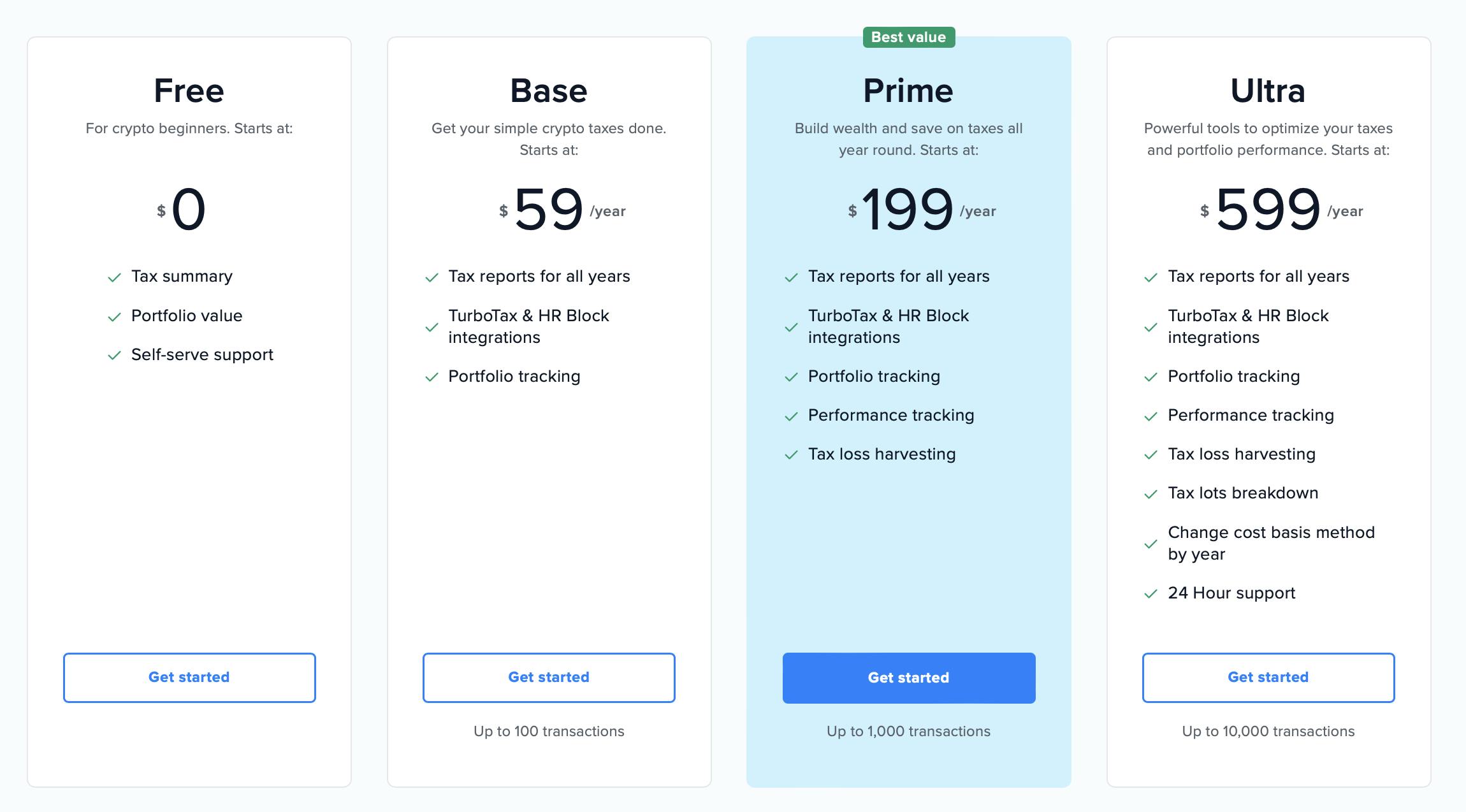Start the Prime plan with Get started

point(908,678)
